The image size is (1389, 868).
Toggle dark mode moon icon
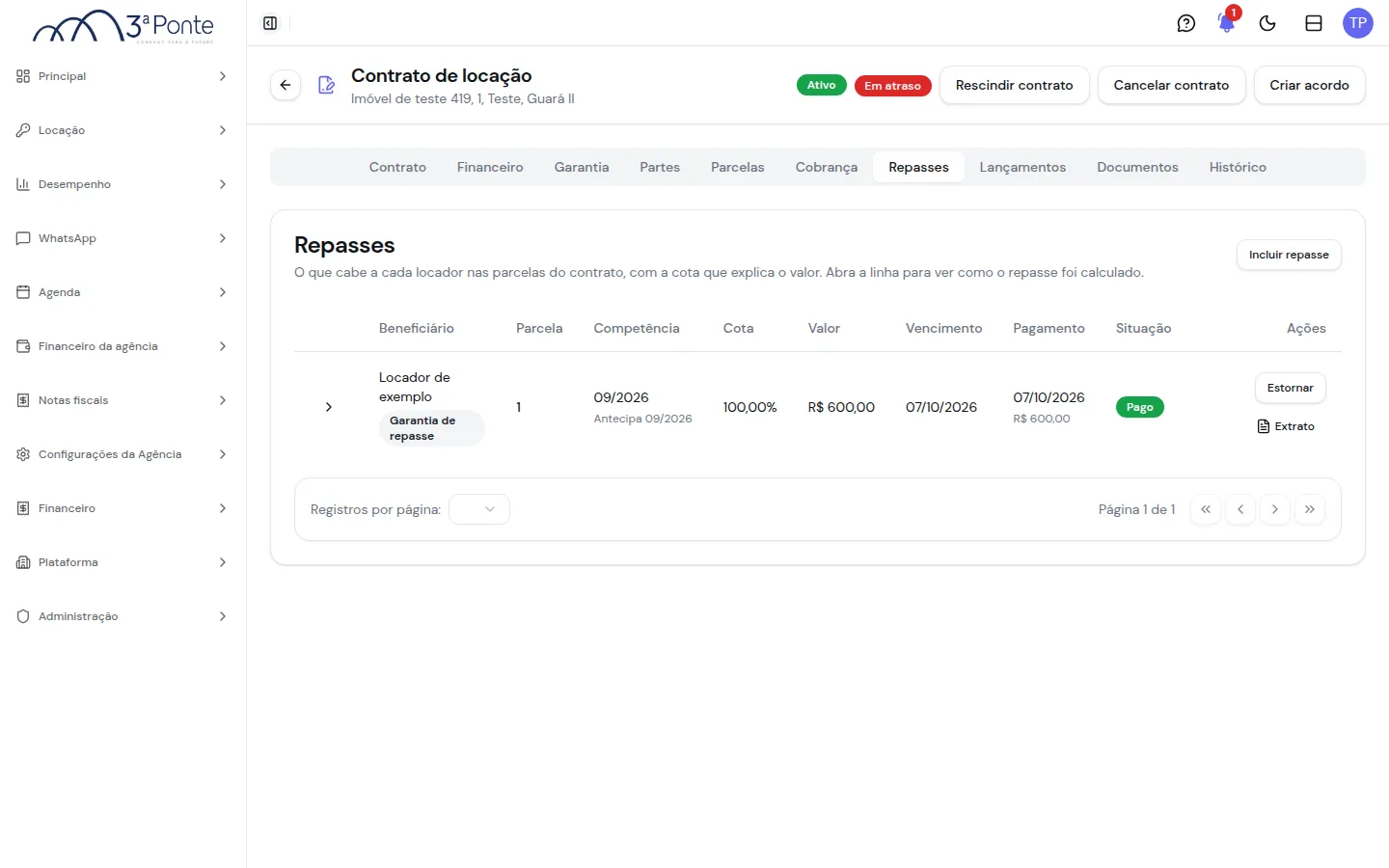coord(1267,23)
